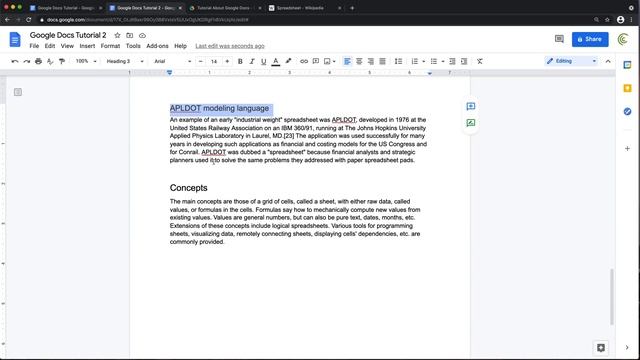Click the Undo icon in the toolbar

coord(15,61)
